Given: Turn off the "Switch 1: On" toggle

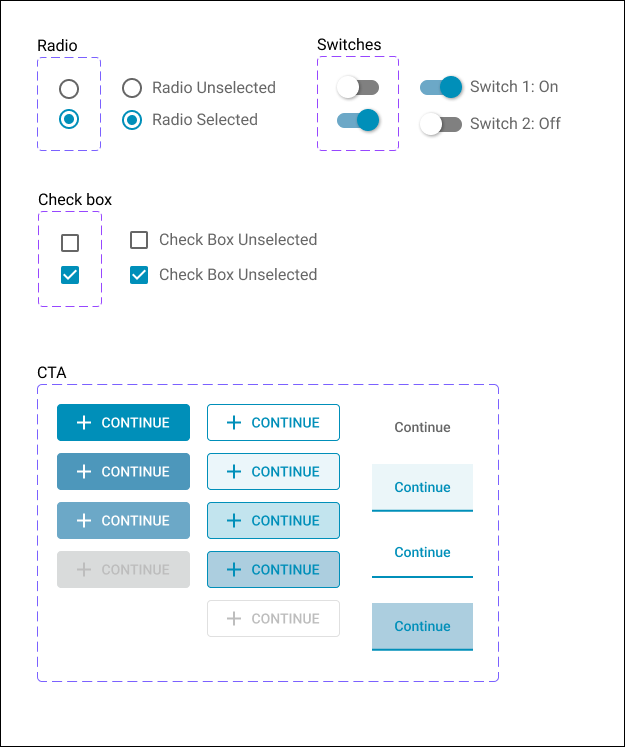Looking at the screenshot, I should (441, 87).
